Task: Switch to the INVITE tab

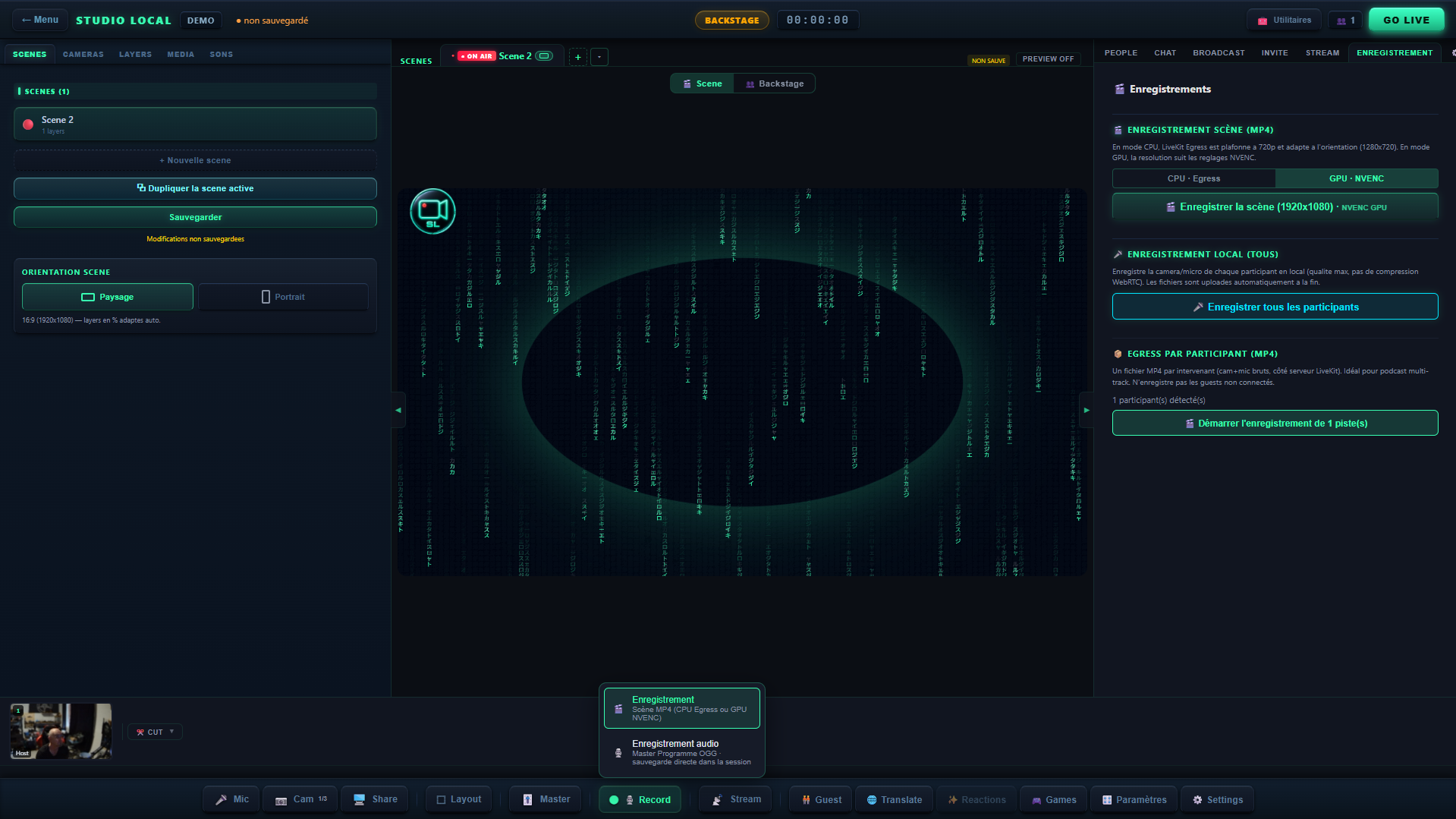Action: coord(1275,53)
